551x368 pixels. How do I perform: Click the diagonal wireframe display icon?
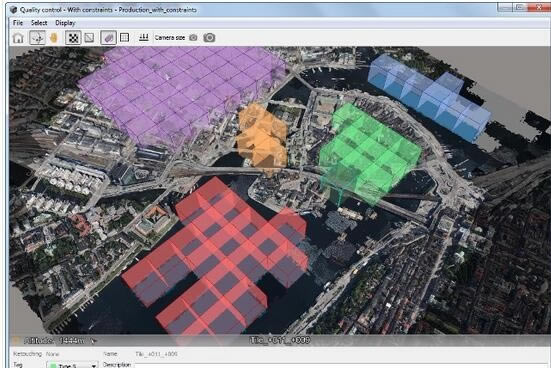pyautogui.click(x=90, y=38)
